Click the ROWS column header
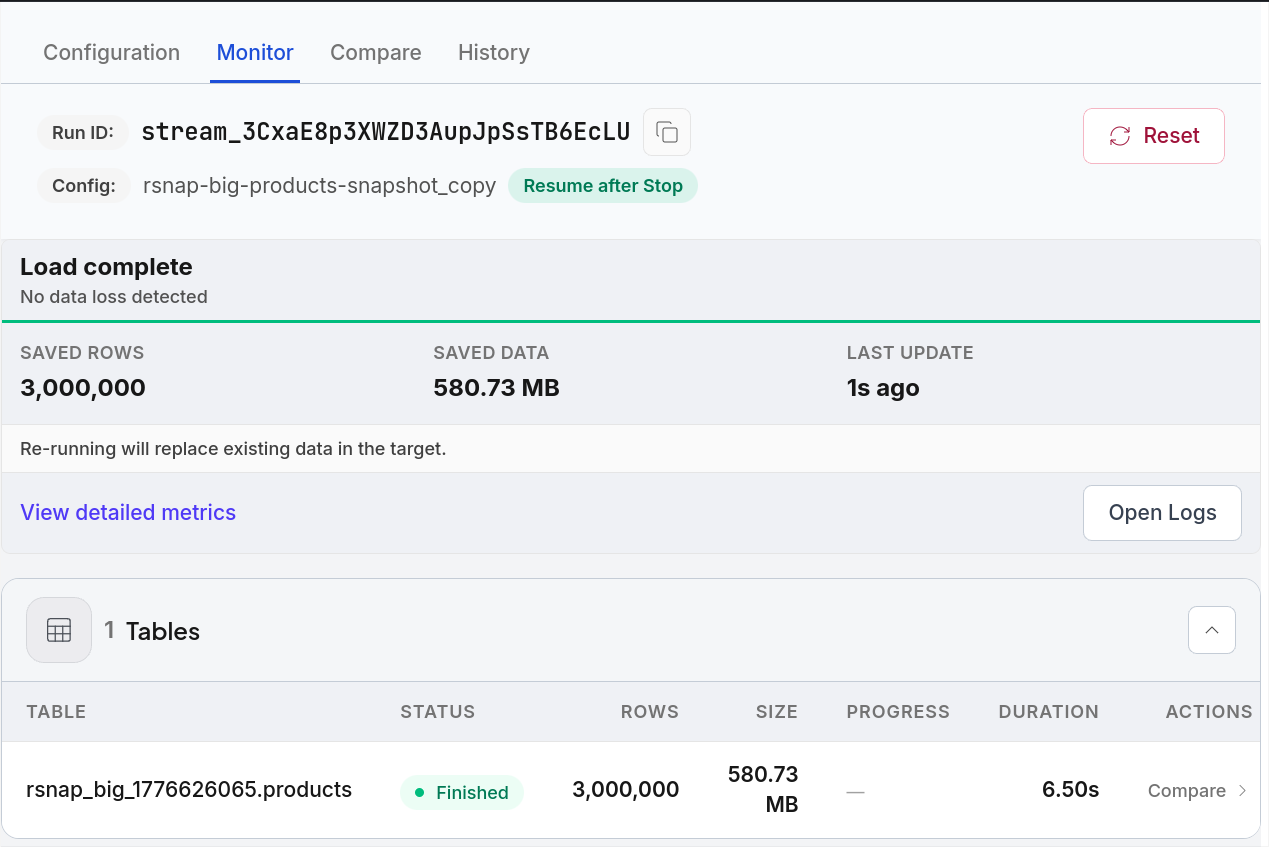This screenshot has height=847, width=1269. point(650,712)
